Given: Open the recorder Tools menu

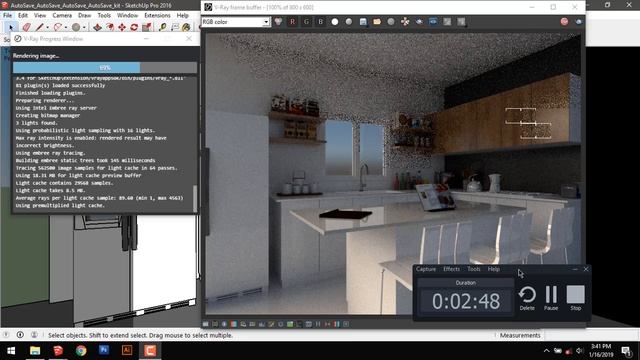Looking at the screenshot, I should [473, 269].
